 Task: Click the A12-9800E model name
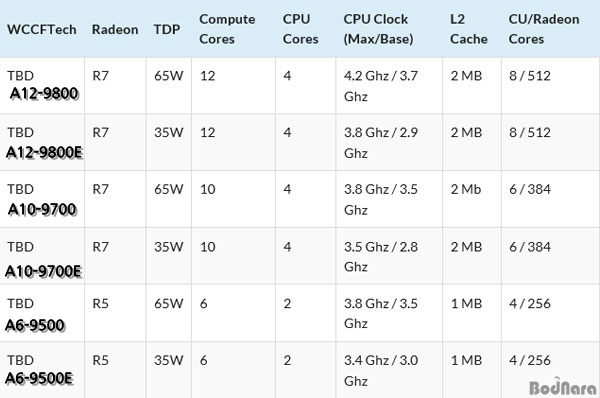pyautogui.click(x=44, y=152)
